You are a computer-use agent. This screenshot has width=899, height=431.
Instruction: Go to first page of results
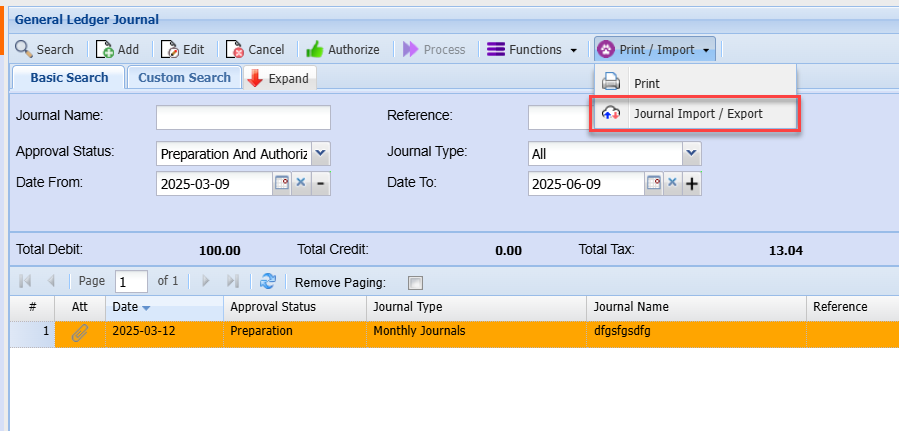coord(25,281)
